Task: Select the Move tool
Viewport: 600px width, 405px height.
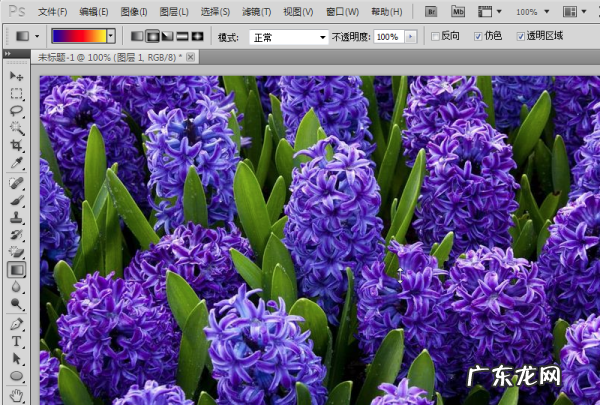Action: 17,76
